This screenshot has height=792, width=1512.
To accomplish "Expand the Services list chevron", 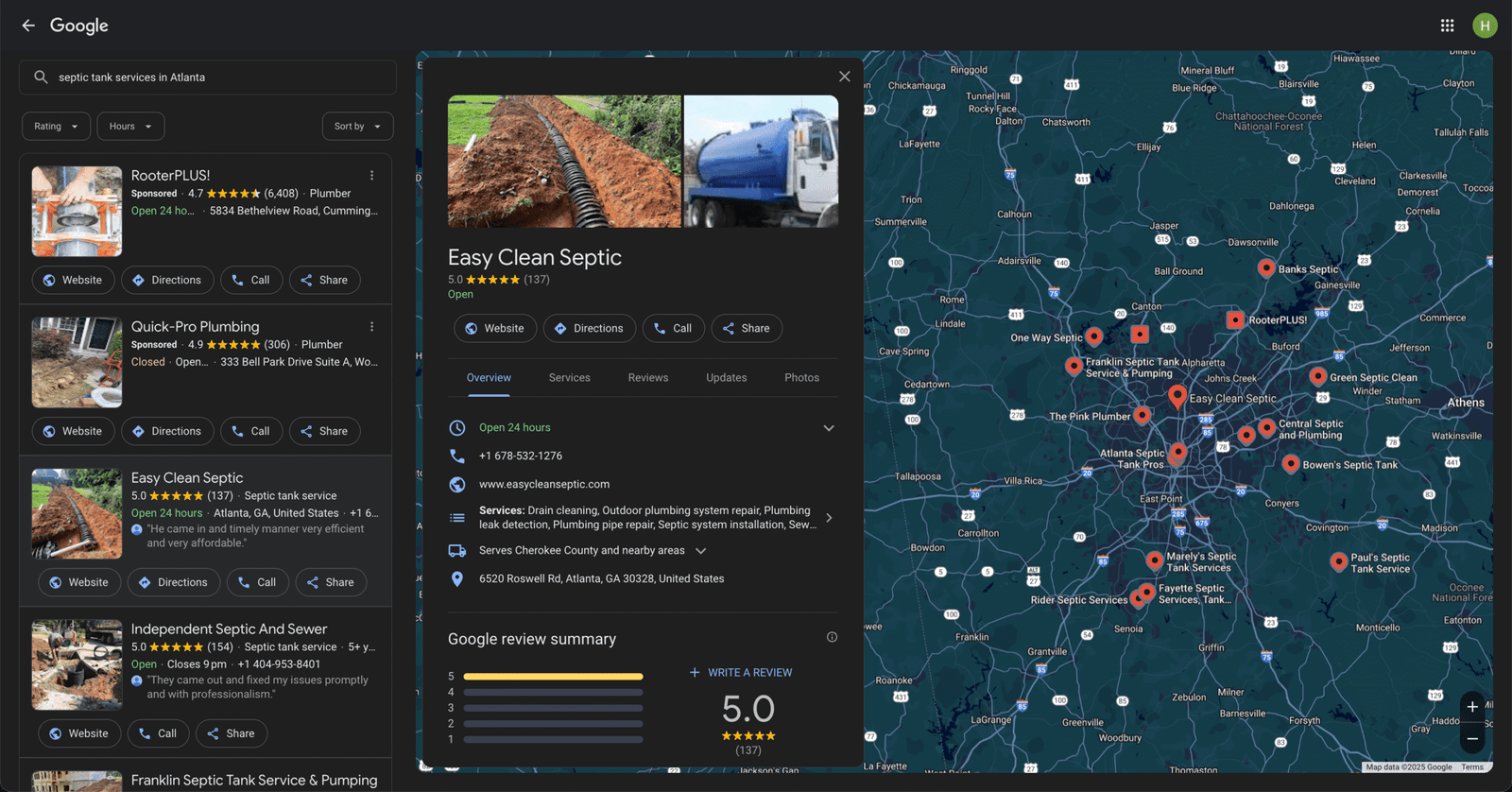I will [829, 518].
